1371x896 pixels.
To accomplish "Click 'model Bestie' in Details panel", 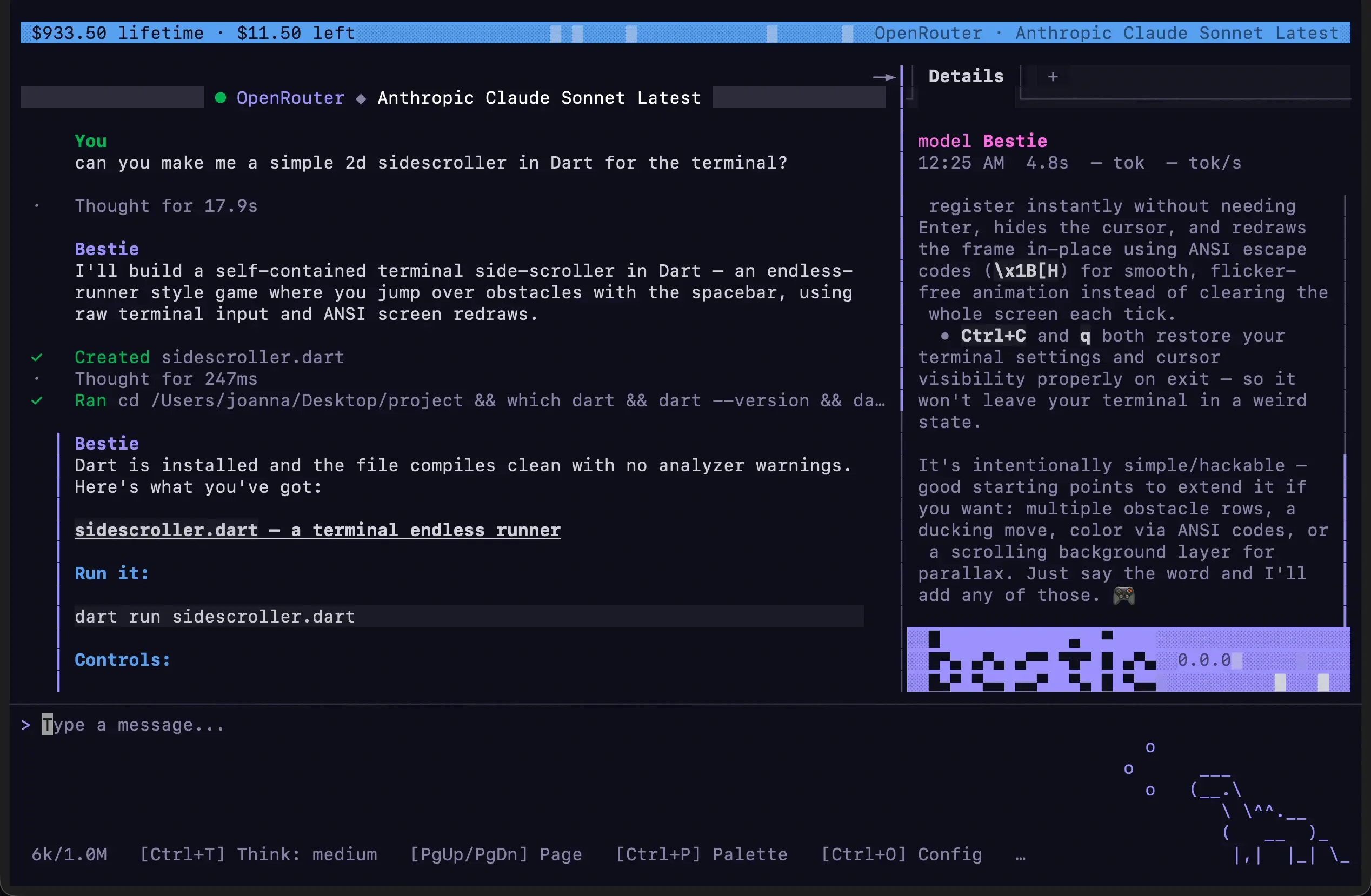I will point(982,141).
